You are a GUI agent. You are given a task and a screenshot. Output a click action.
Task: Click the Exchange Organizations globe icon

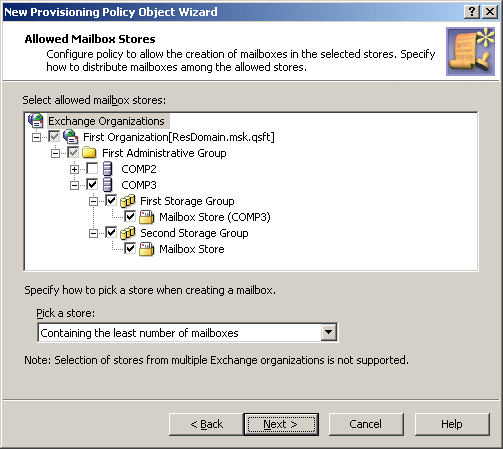36,121
